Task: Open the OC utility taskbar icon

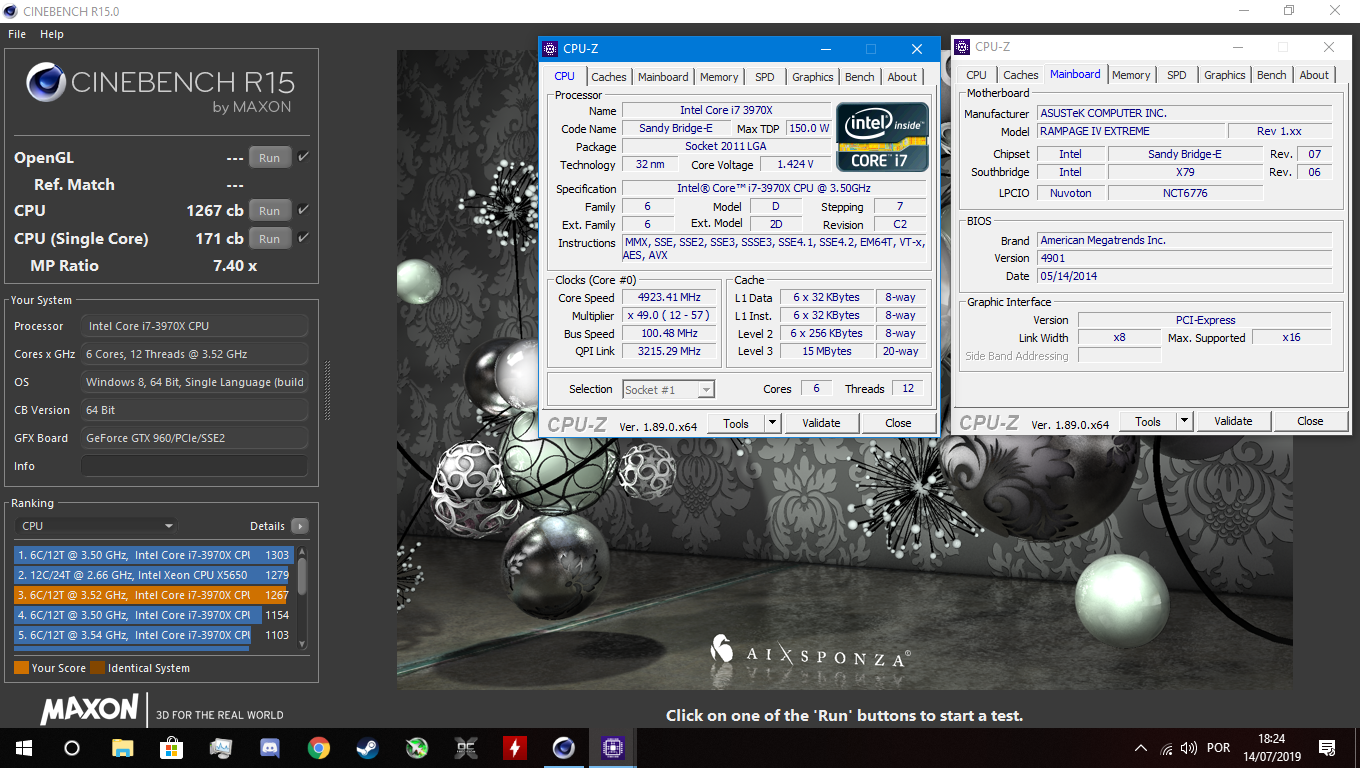Action: (465, 747)
